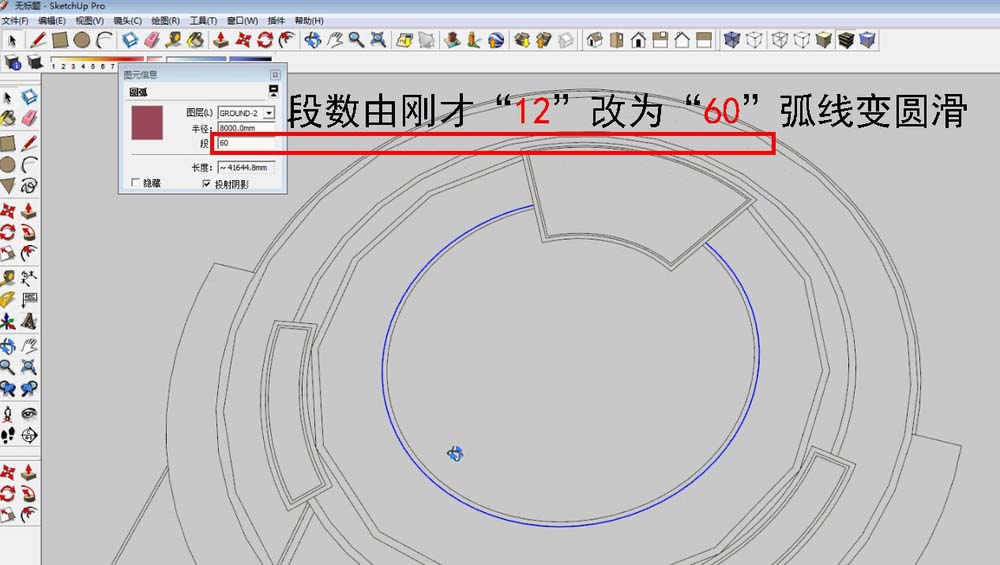Click the Add Location icon
The width and height of the screenshot is (1000, 565).
tap(404, 40)
